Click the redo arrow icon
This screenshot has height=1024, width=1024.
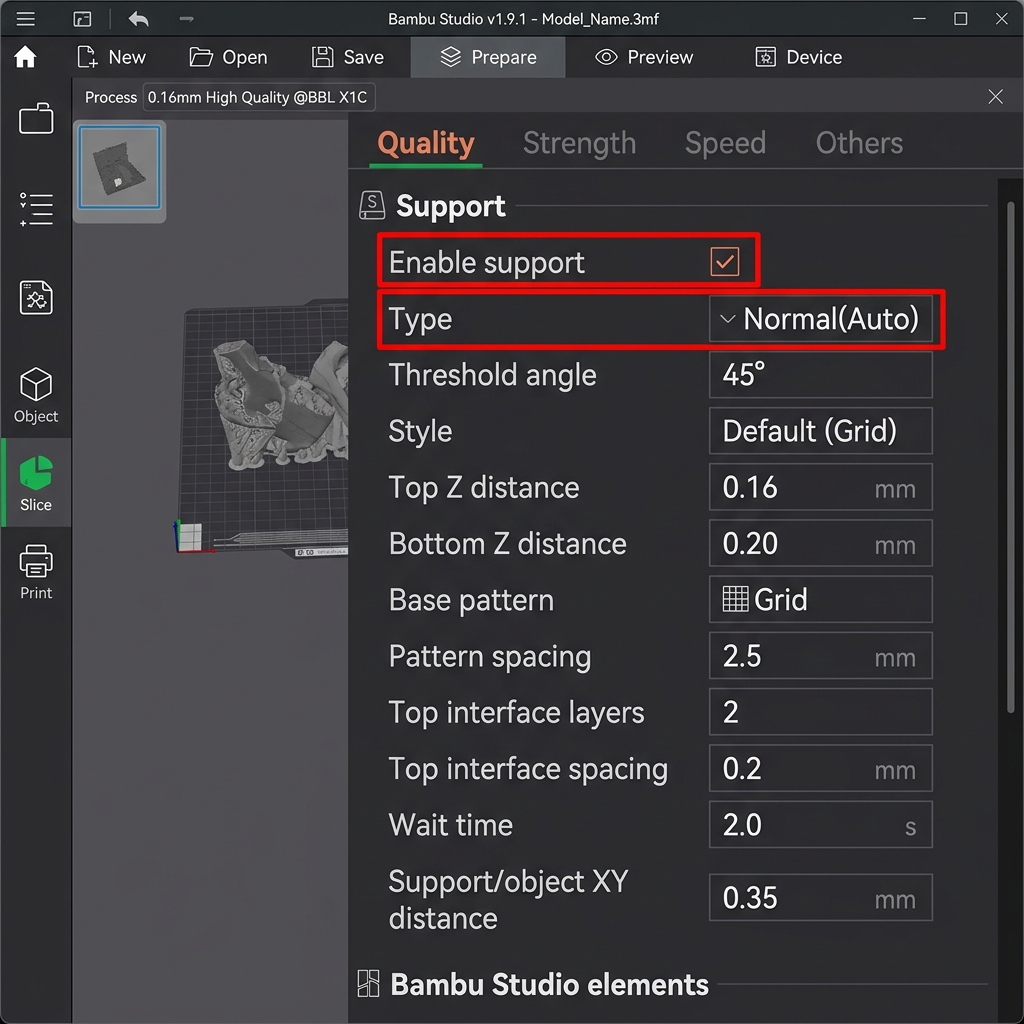187,19
